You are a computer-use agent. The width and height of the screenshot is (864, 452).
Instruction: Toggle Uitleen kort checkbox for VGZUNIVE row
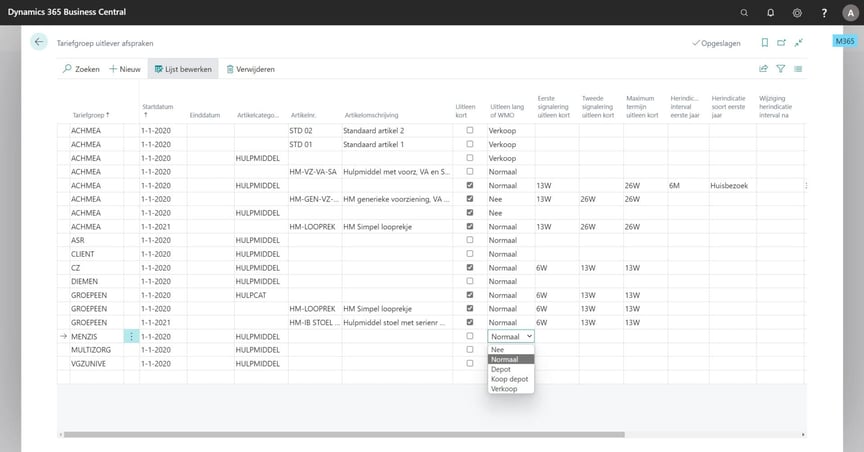(469, 363)
